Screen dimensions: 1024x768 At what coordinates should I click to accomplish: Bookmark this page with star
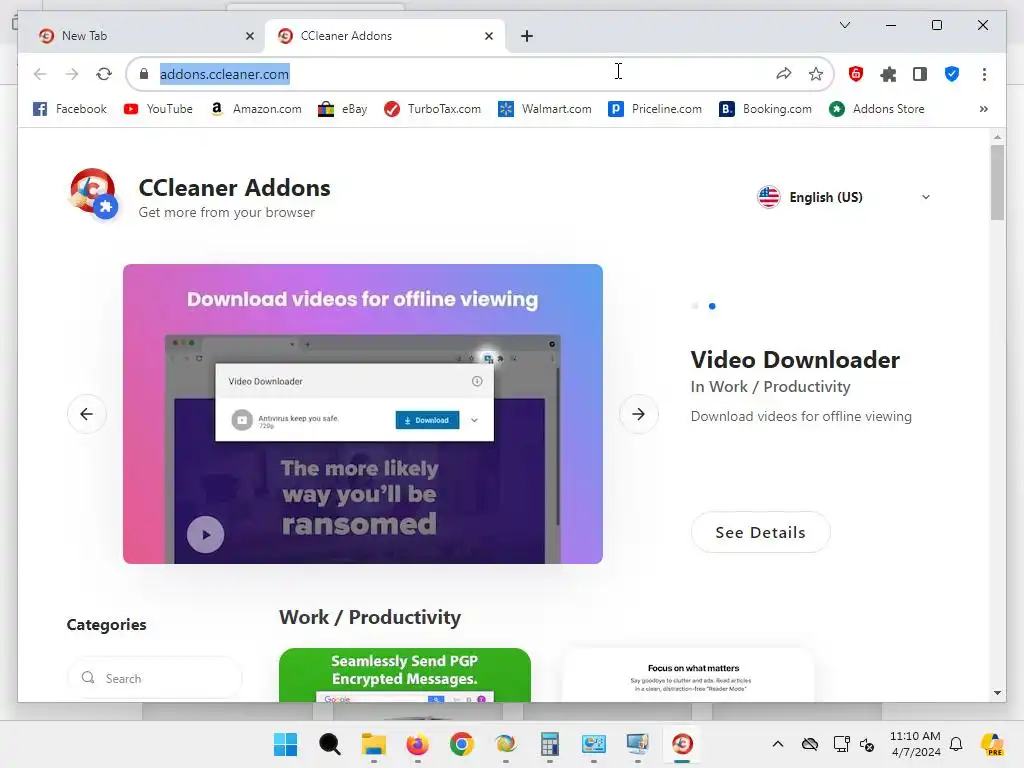tap(816, 74)
